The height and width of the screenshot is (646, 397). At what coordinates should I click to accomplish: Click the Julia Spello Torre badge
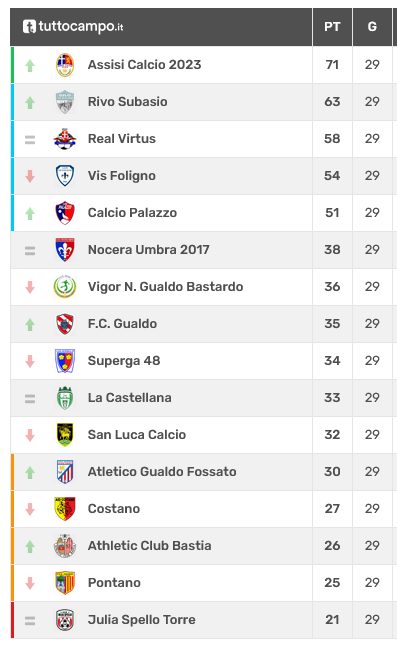point(65,620)
